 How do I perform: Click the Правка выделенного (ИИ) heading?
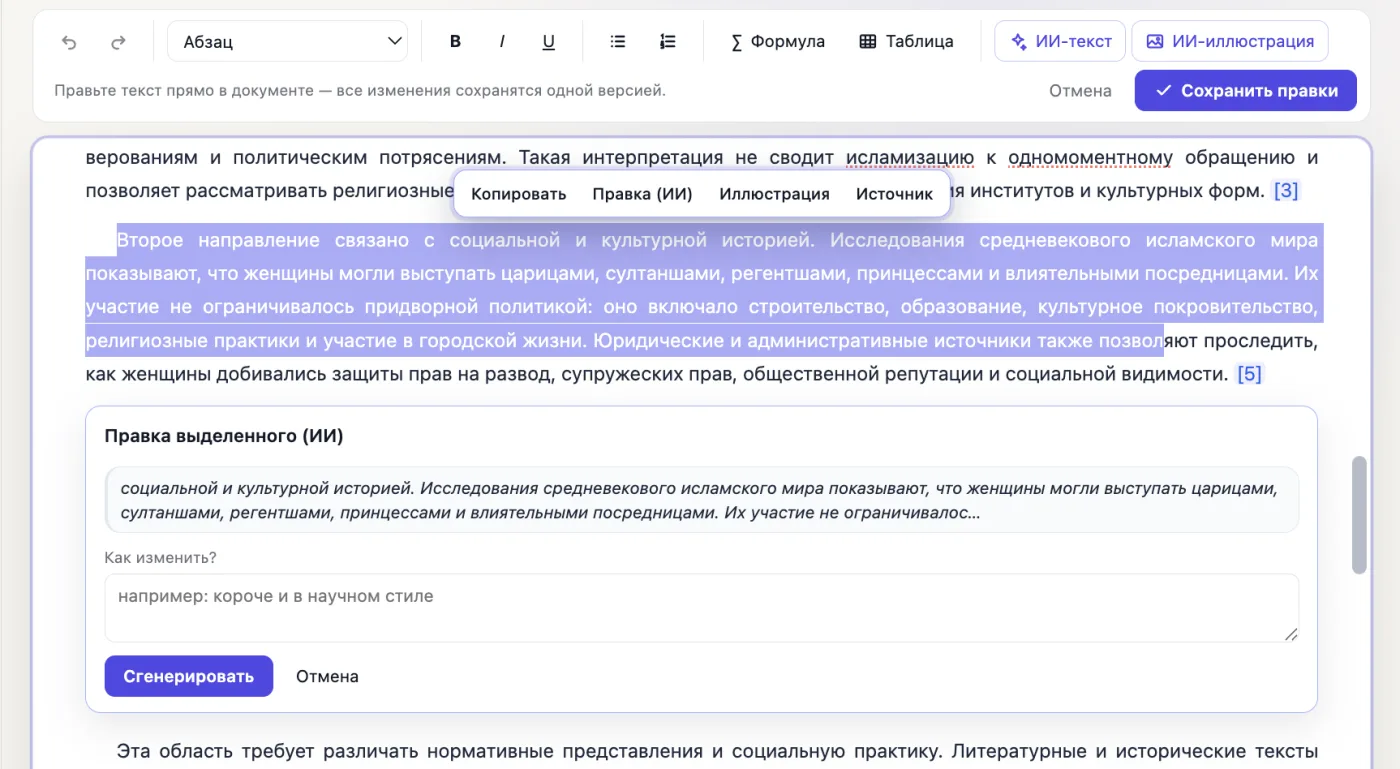(x=224, y=436)
